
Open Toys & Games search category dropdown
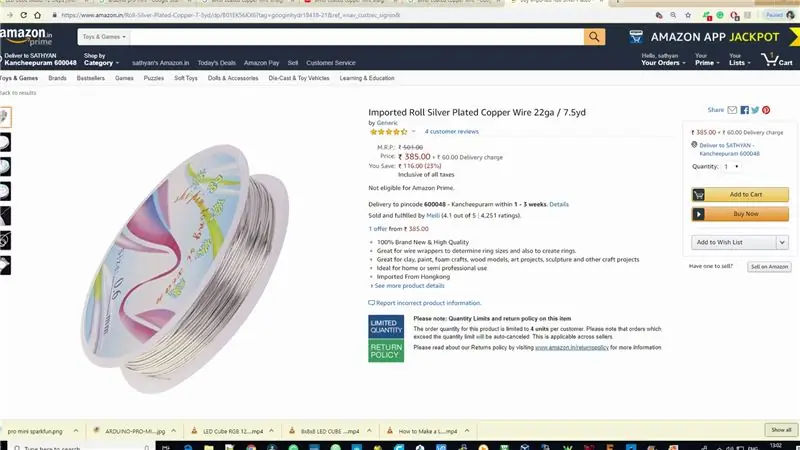pos(104,37)
